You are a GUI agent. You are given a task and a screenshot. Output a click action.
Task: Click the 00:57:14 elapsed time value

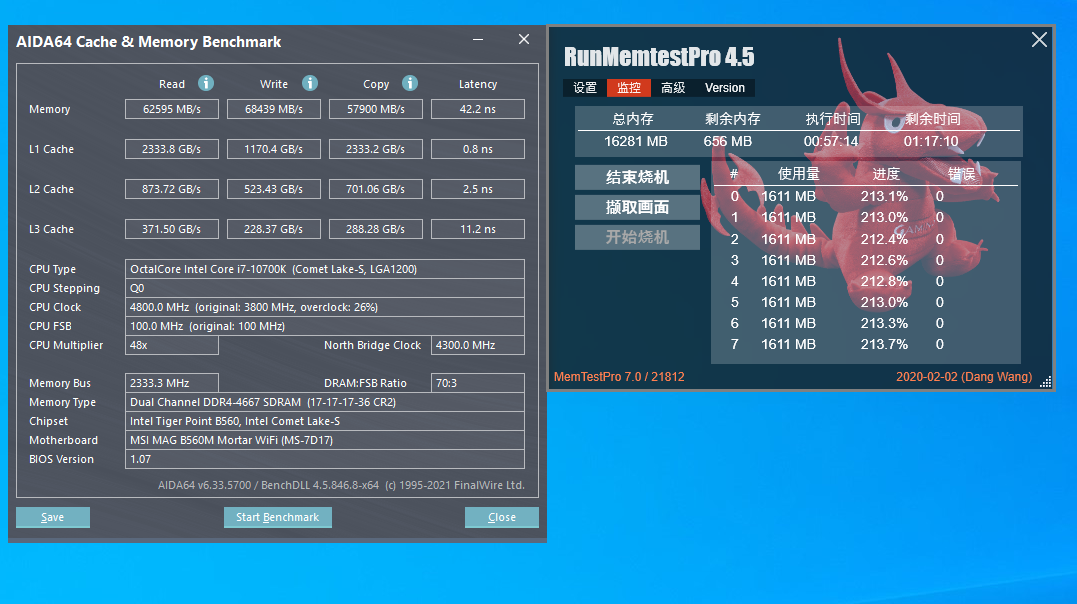(x=831, y=142)
